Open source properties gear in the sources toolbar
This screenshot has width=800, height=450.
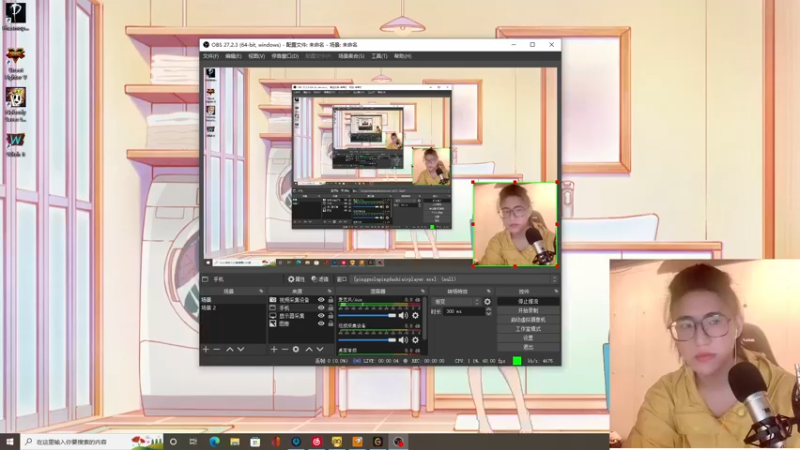pos(296,349)
